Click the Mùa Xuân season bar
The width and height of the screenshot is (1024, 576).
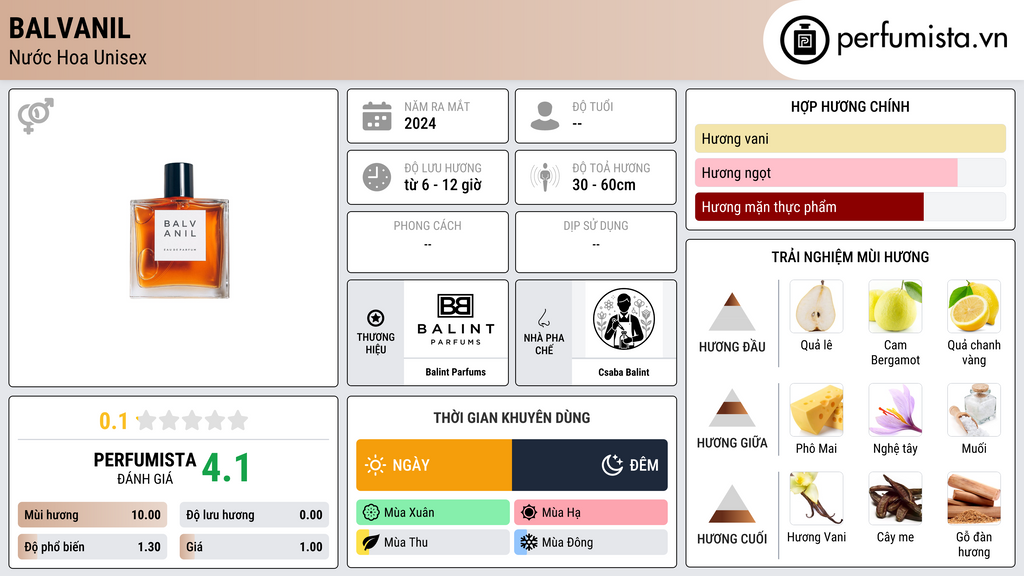(x=433, y=513)
